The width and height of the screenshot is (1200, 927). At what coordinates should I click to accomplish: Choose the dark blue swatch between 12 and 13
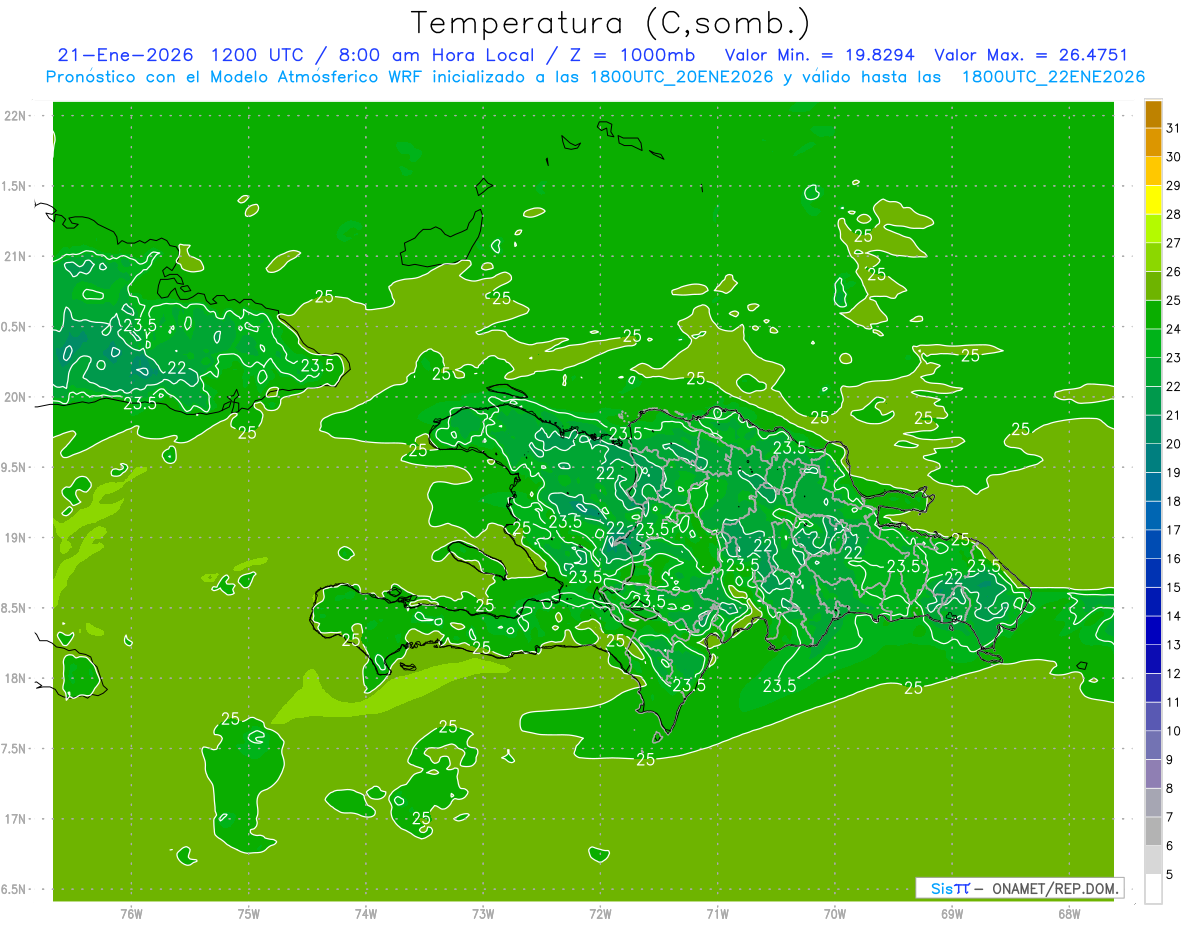[1153, 659]
